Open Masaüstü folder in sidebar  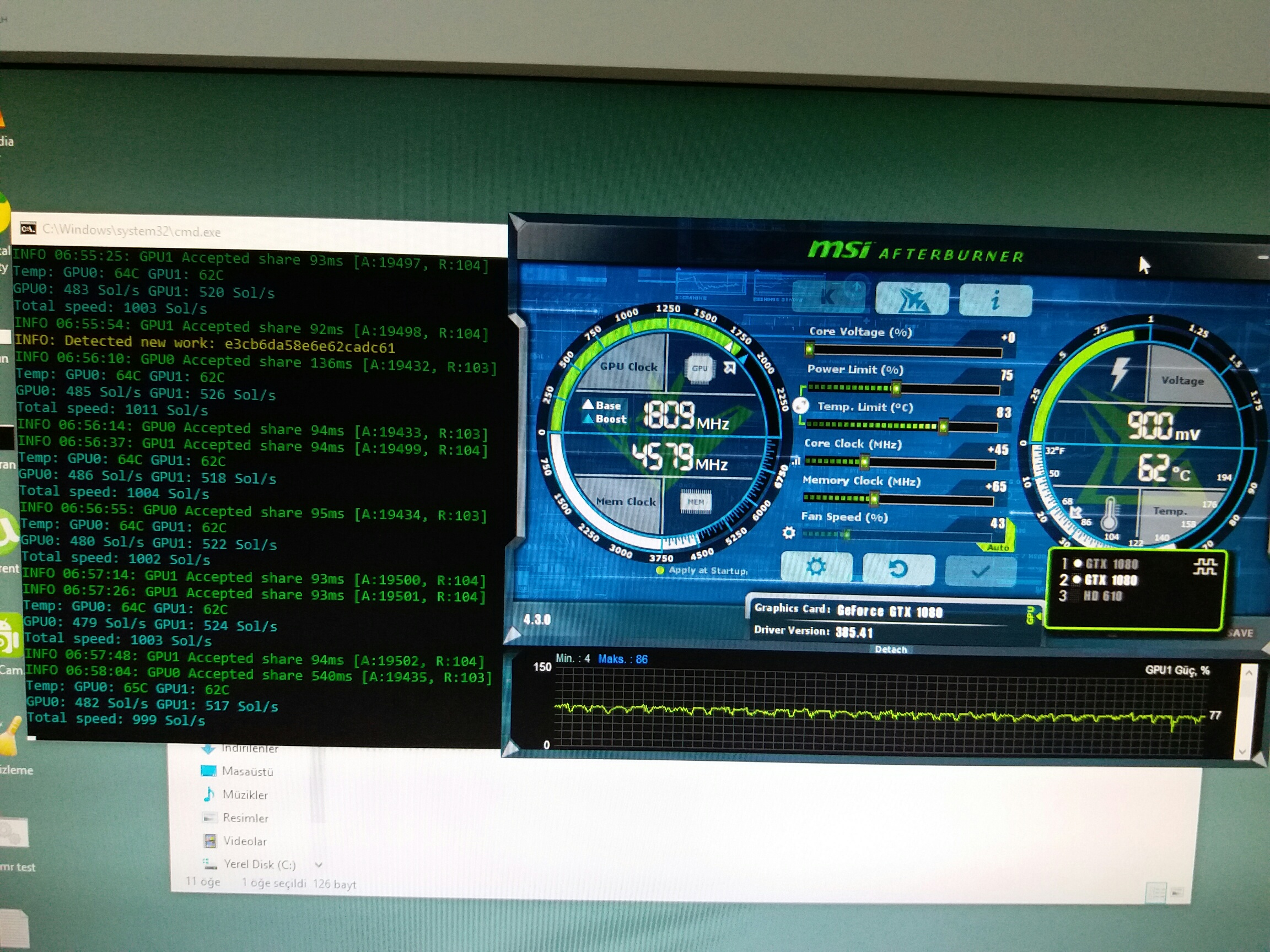247,772
